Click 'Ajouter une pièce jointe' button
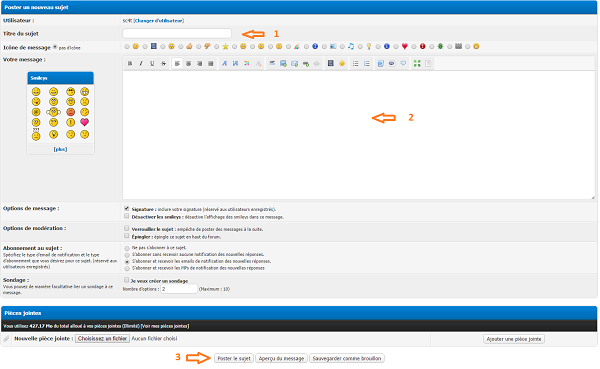The width and height of the screenshot is (600, 369). pos(514,339)
